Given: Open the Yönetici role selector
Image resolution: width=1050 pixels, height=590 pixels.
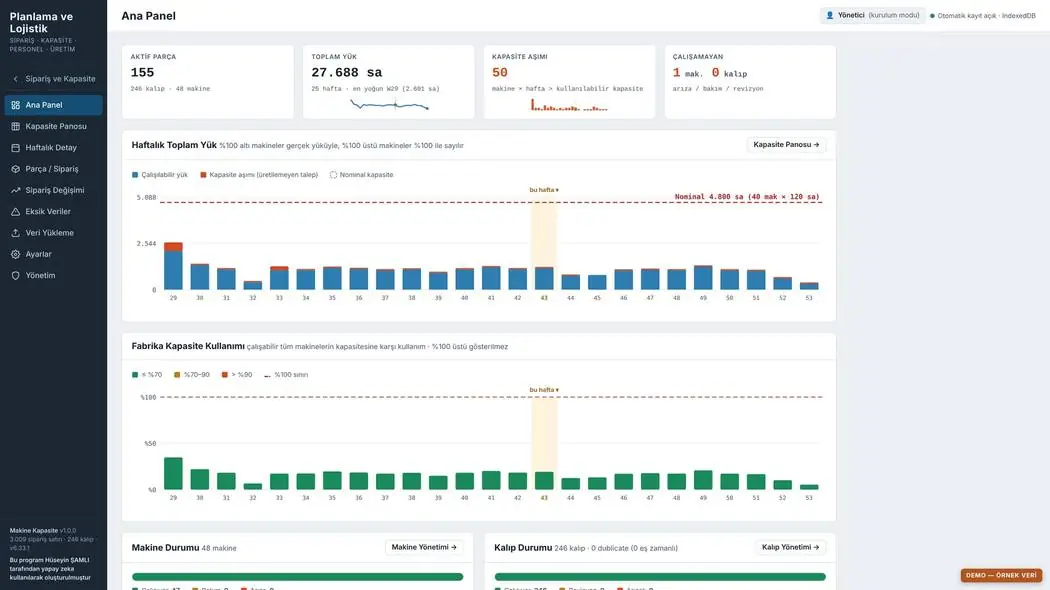Looking at the screenshot, I should 873,15.
